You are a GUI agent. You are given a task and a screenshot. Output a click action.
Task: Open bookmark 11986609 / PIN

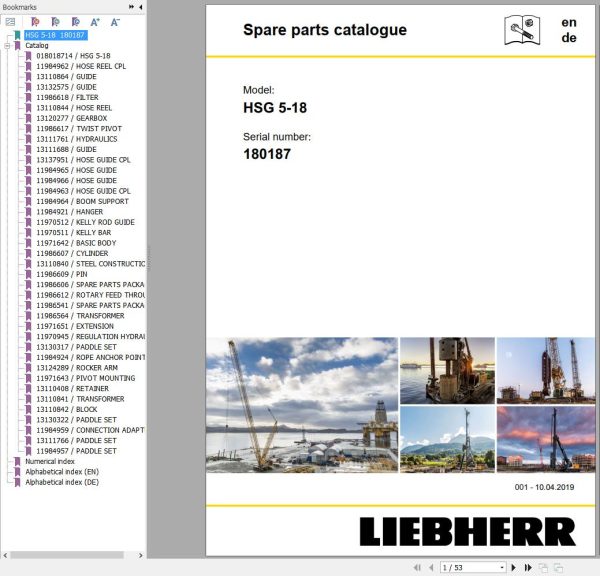click(x=62, y=274)
